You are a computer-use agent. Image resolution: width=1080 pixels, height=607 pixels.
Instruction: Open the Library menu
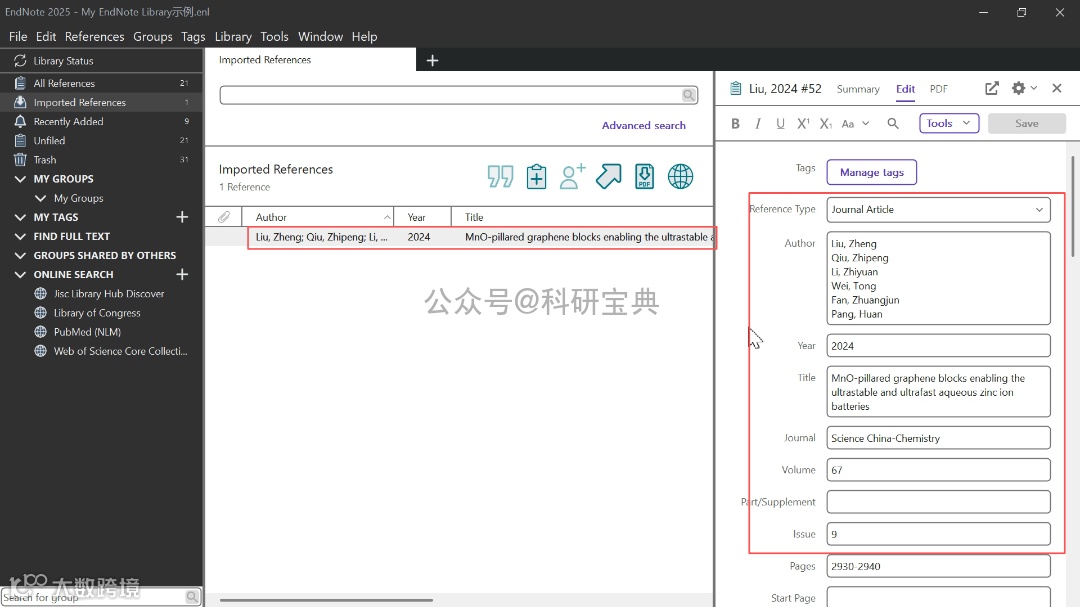pos(233,37)
